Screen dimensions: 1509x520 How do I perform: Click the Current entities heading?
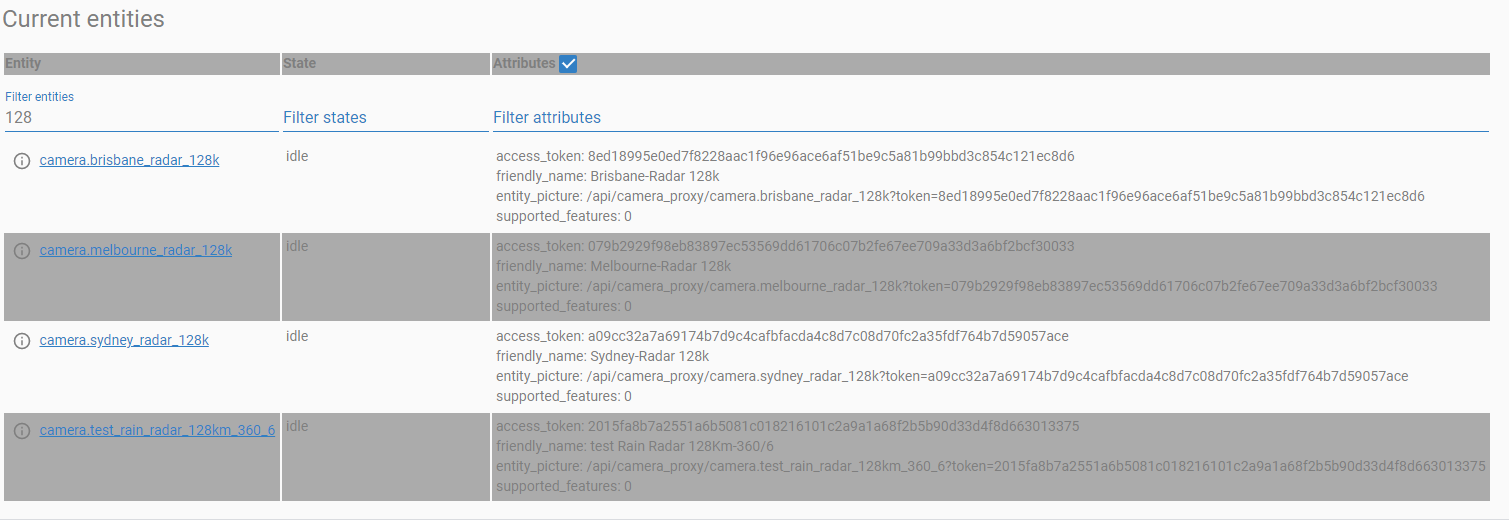pyautogui.click(x=83, y=19)
